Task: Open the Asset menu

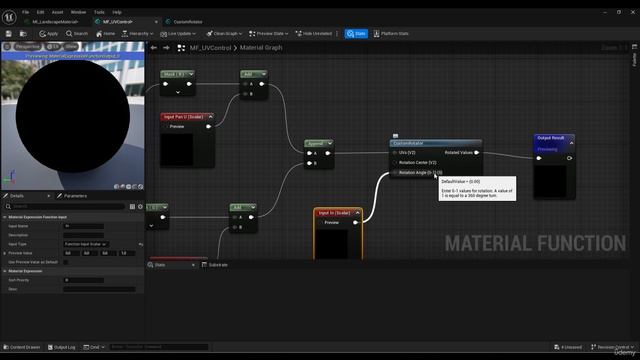Action: click(x=58, y=12)
